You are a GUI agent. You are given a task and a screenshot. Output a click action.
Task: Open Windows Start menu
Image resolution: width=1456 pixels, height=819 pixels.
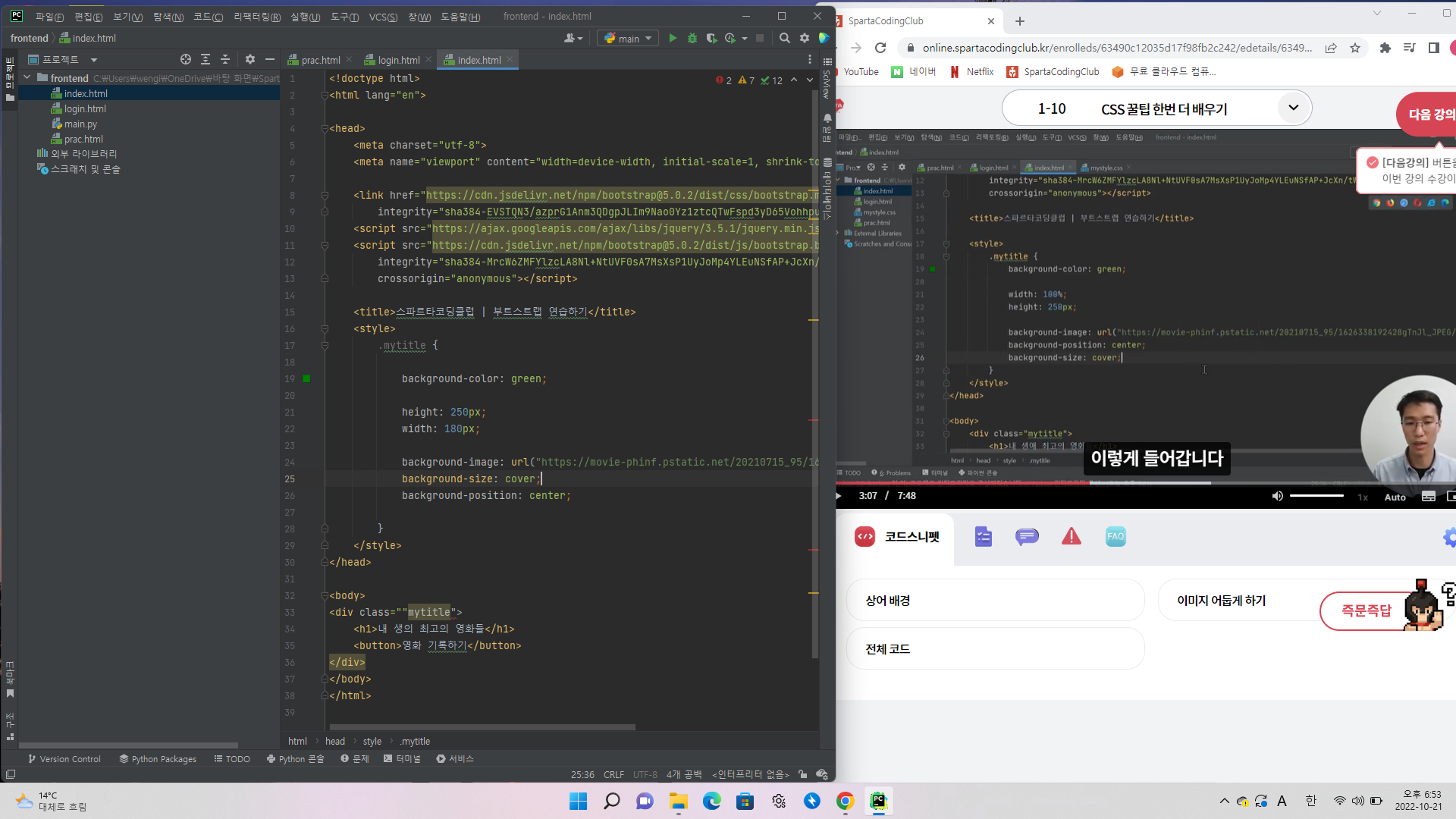[x=578, y=801]
